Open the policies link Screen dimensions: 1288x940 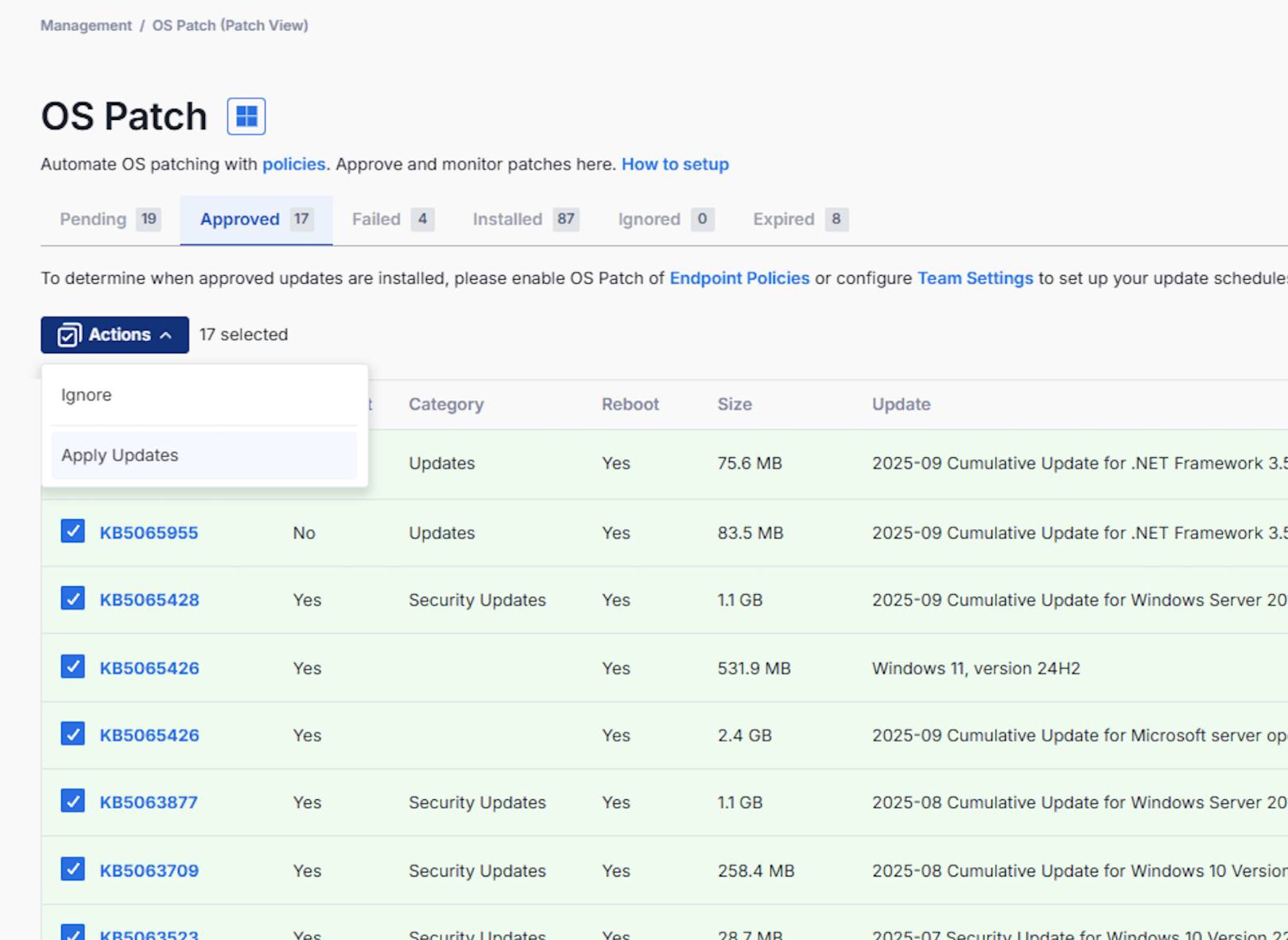point(293,164)
